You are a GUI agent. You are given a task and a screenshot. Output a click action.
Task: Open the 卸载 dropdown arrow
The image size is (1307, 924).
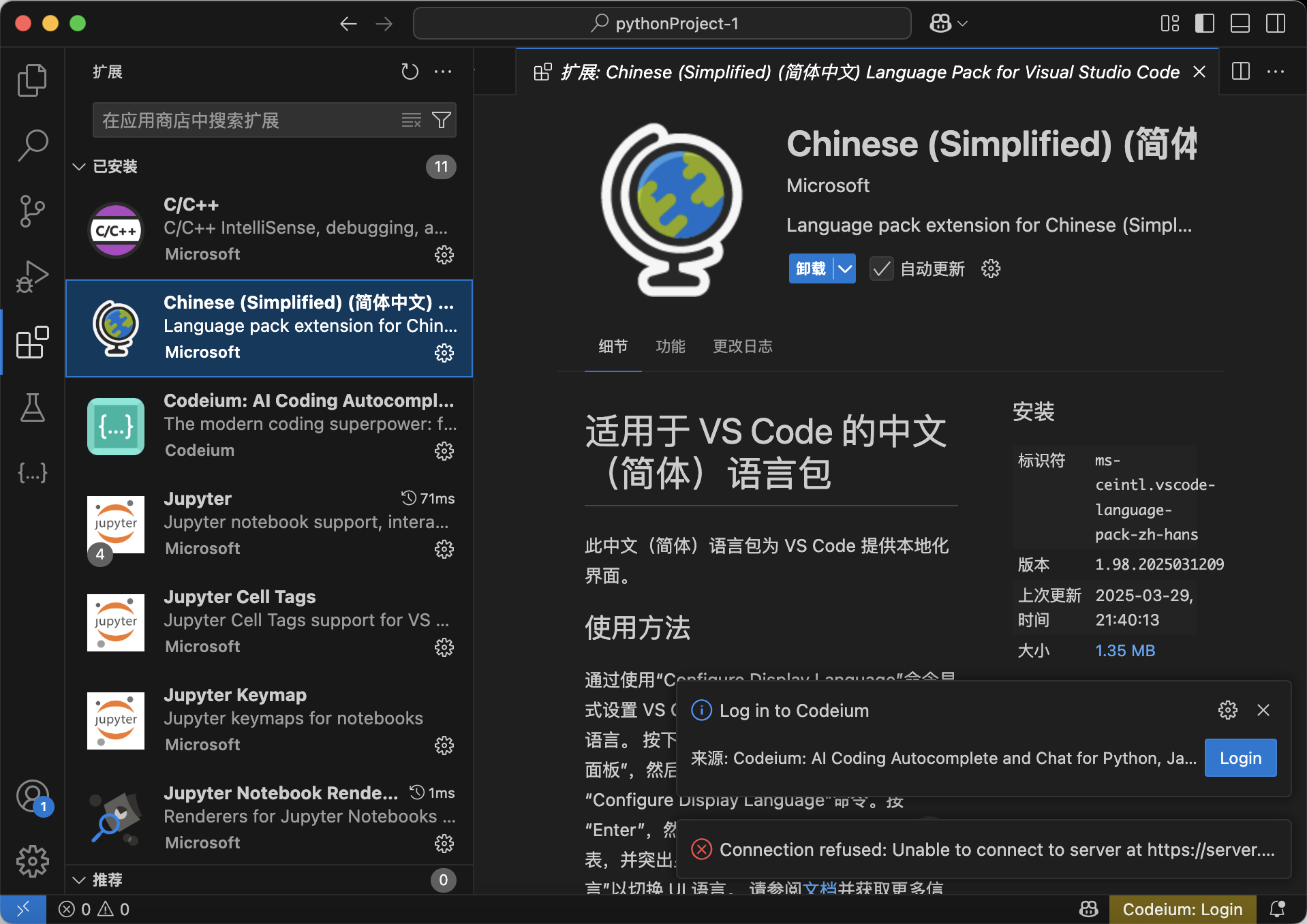pos(845,268)
